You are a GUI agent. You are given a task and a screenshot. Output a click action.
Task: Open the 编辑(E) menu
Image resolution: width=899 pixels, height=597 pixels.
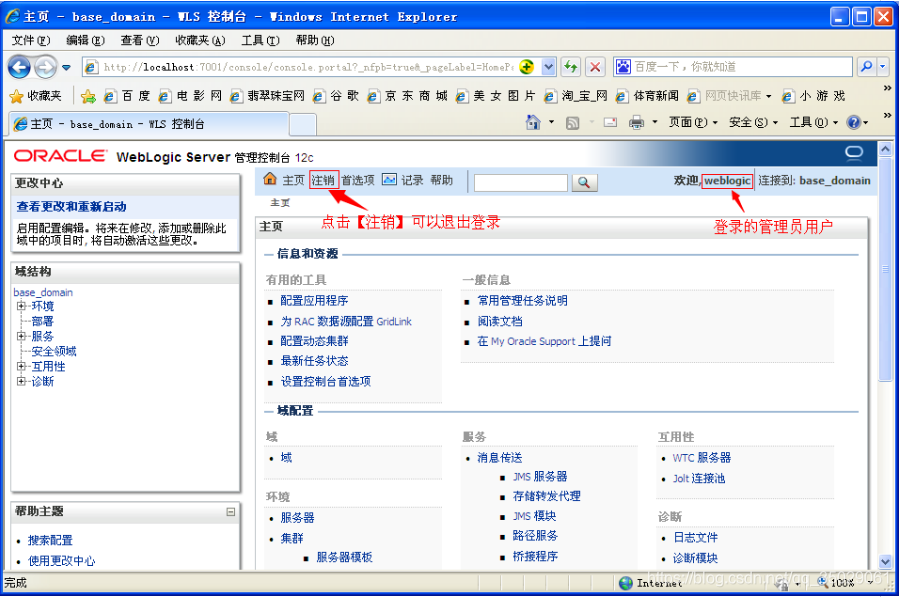click(85, 40)
